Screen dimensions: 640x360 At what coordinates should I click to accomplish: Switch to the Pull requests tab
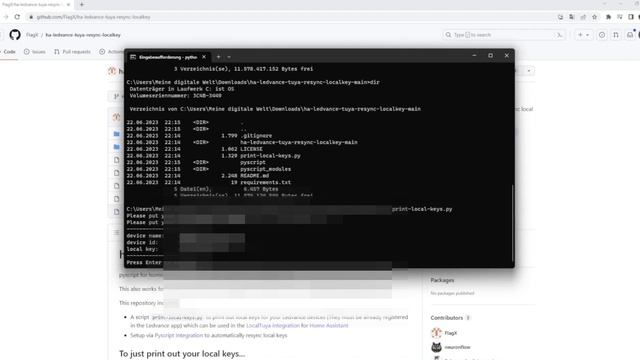(72, 52)
